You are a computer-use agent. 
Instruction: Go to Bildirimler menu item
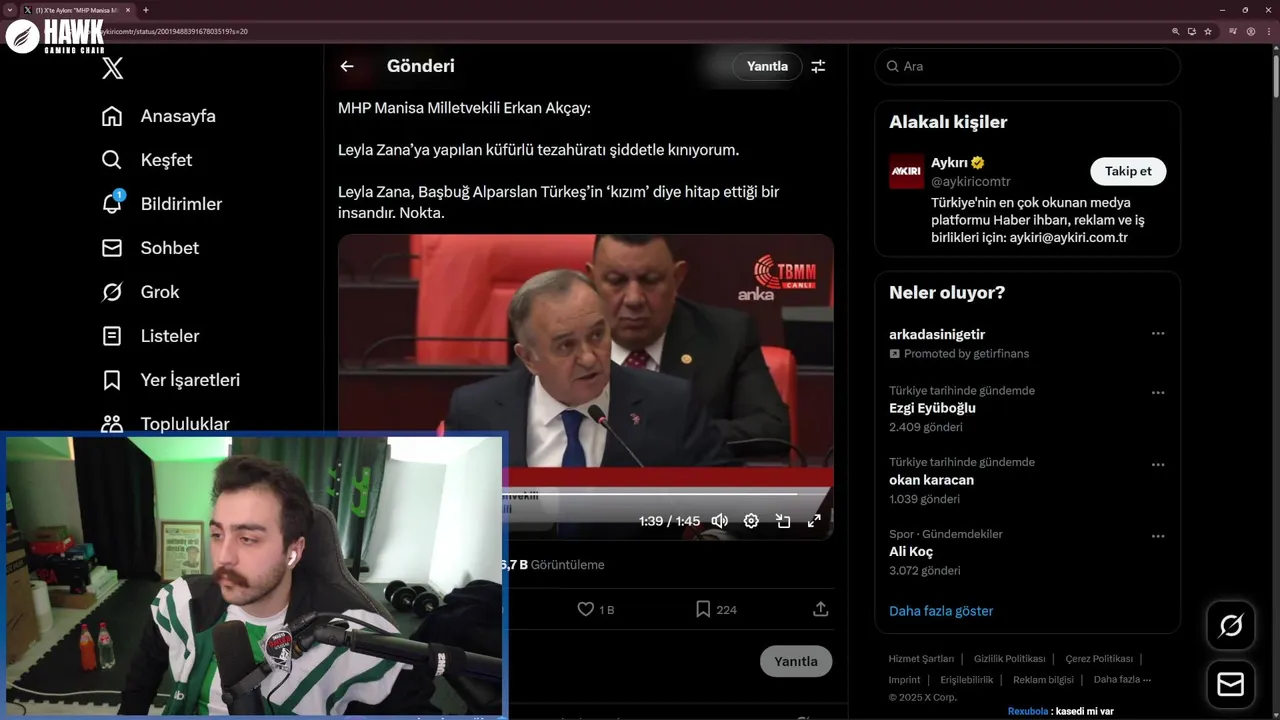tap(181, 204)
